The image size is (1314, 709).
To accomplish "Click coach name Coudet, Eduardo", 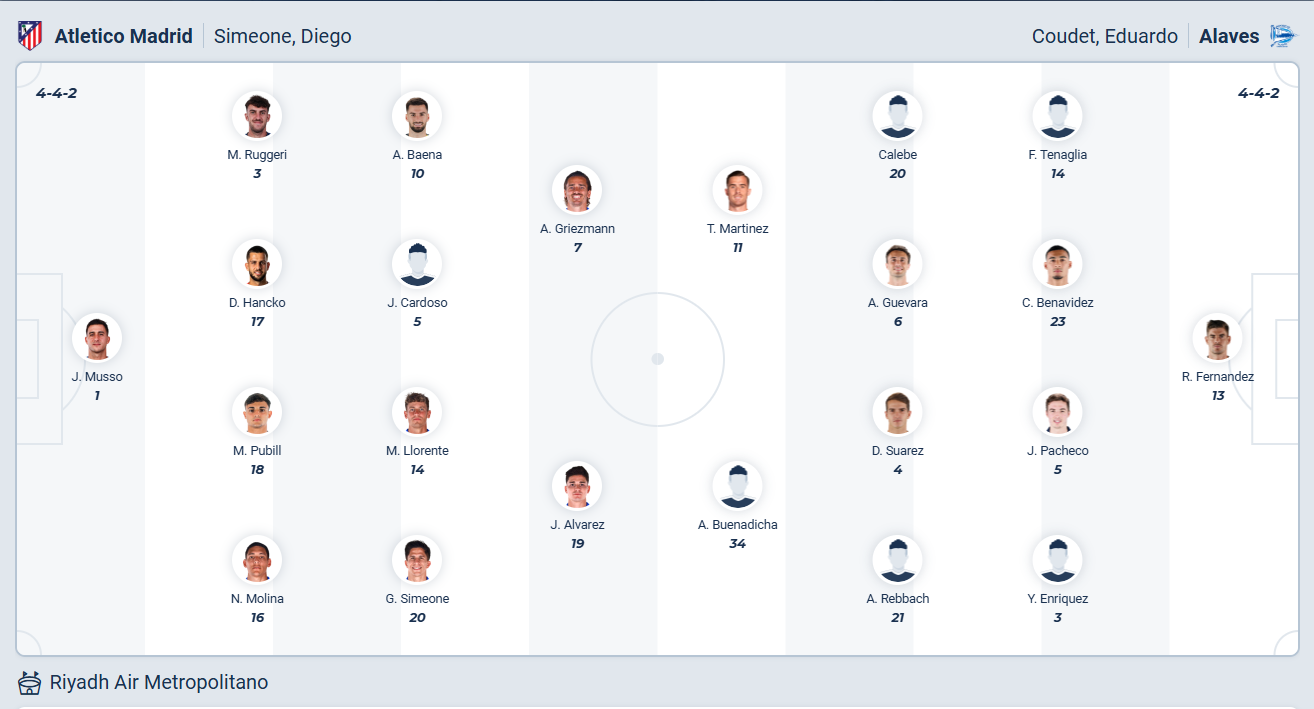I will coord(1104,36).
